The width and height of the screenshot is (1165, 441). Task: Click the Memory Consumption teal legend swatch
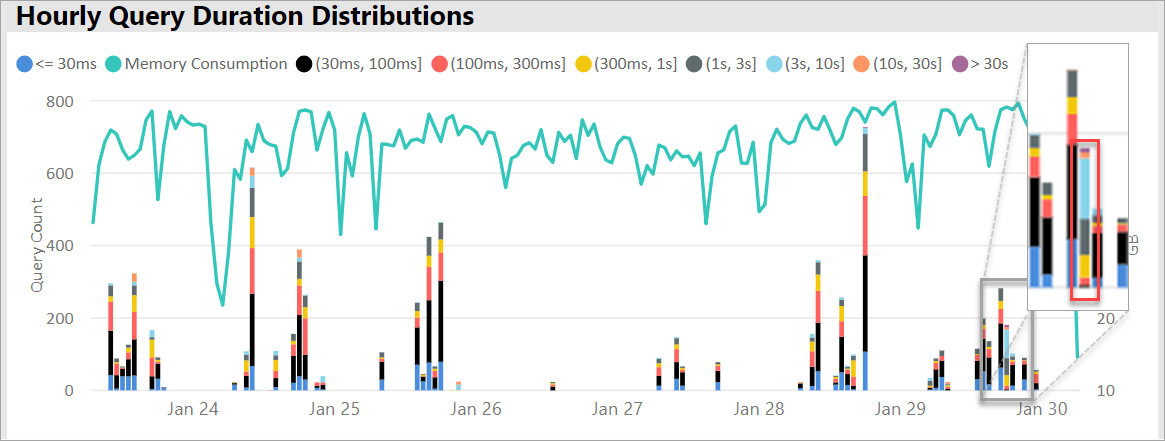114,64
